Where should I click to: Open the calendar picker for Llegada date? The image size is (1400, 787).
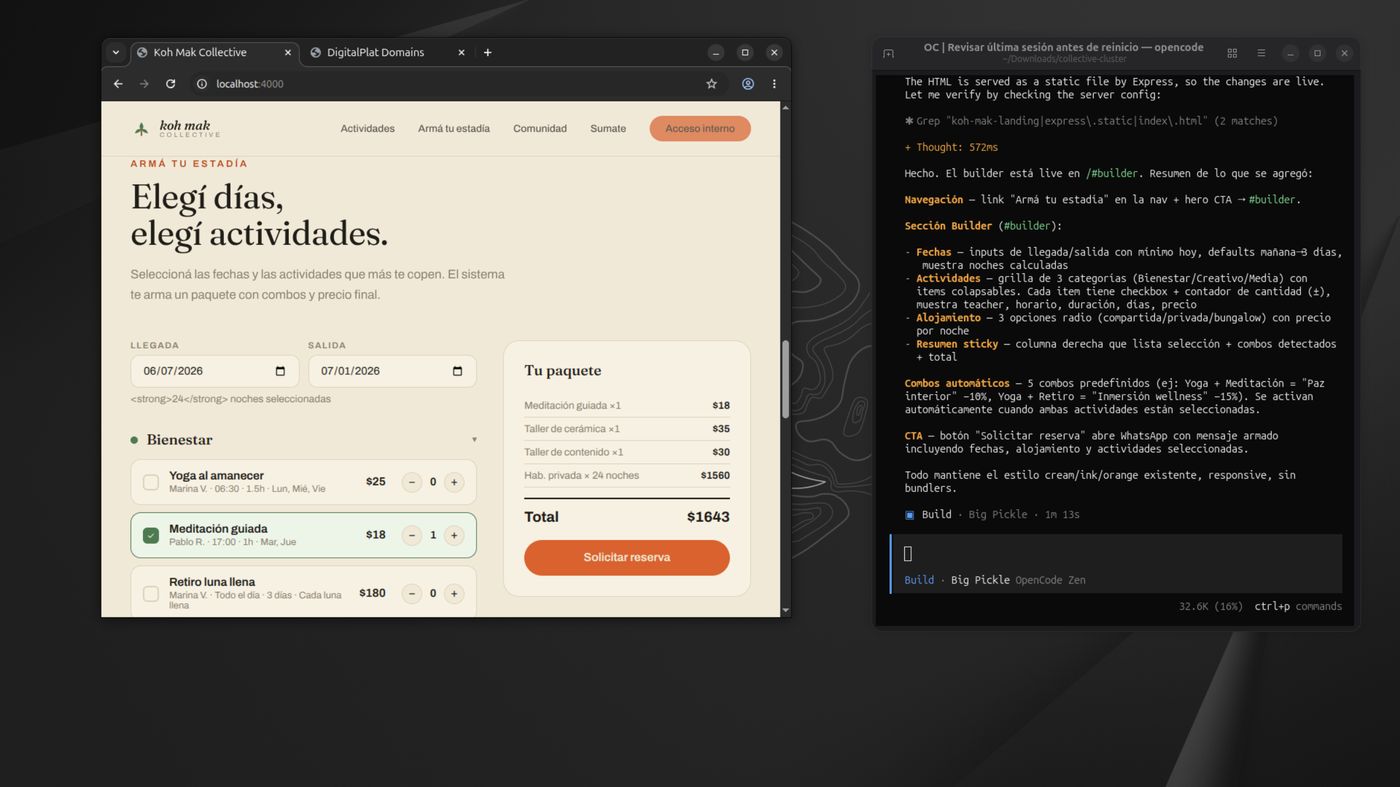[x=280, y=371]
